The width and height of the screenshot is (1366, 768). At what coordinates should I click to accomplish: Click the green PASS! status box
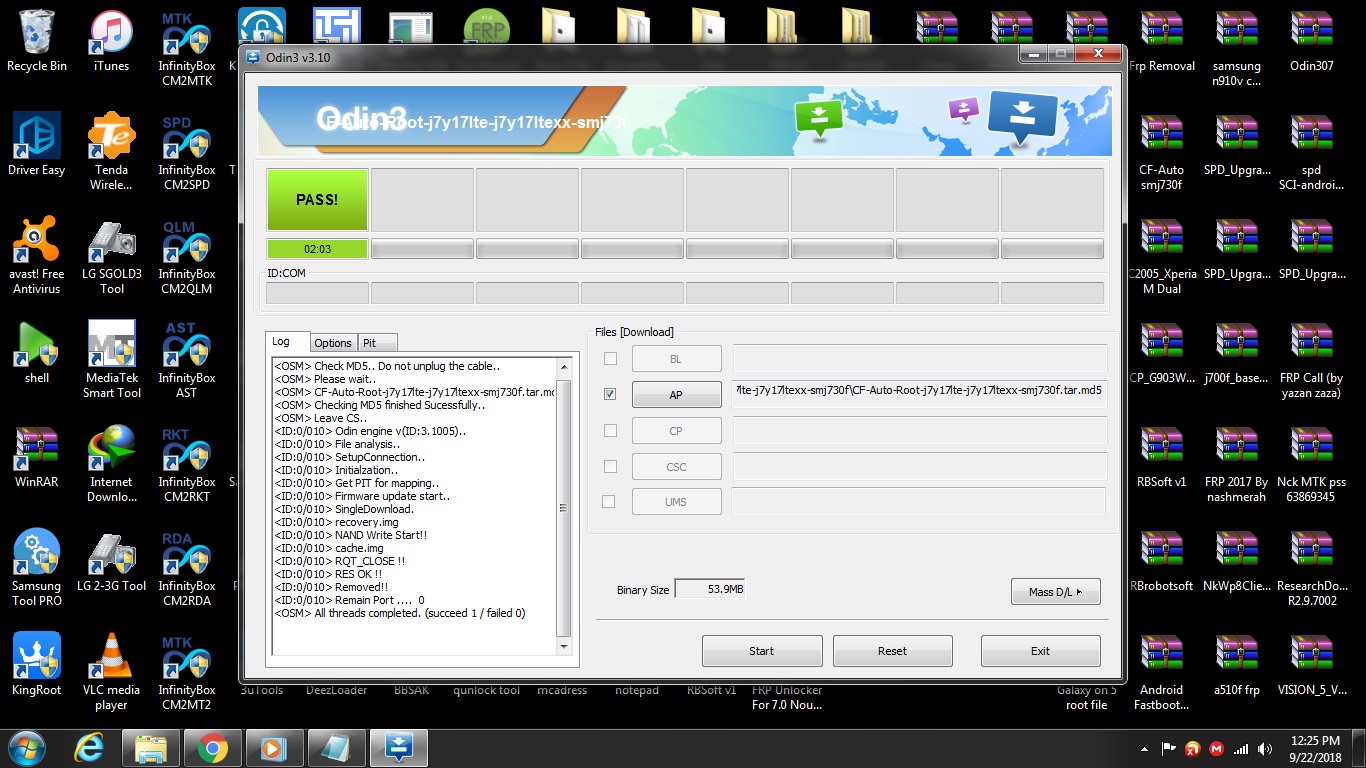point(317,199)
